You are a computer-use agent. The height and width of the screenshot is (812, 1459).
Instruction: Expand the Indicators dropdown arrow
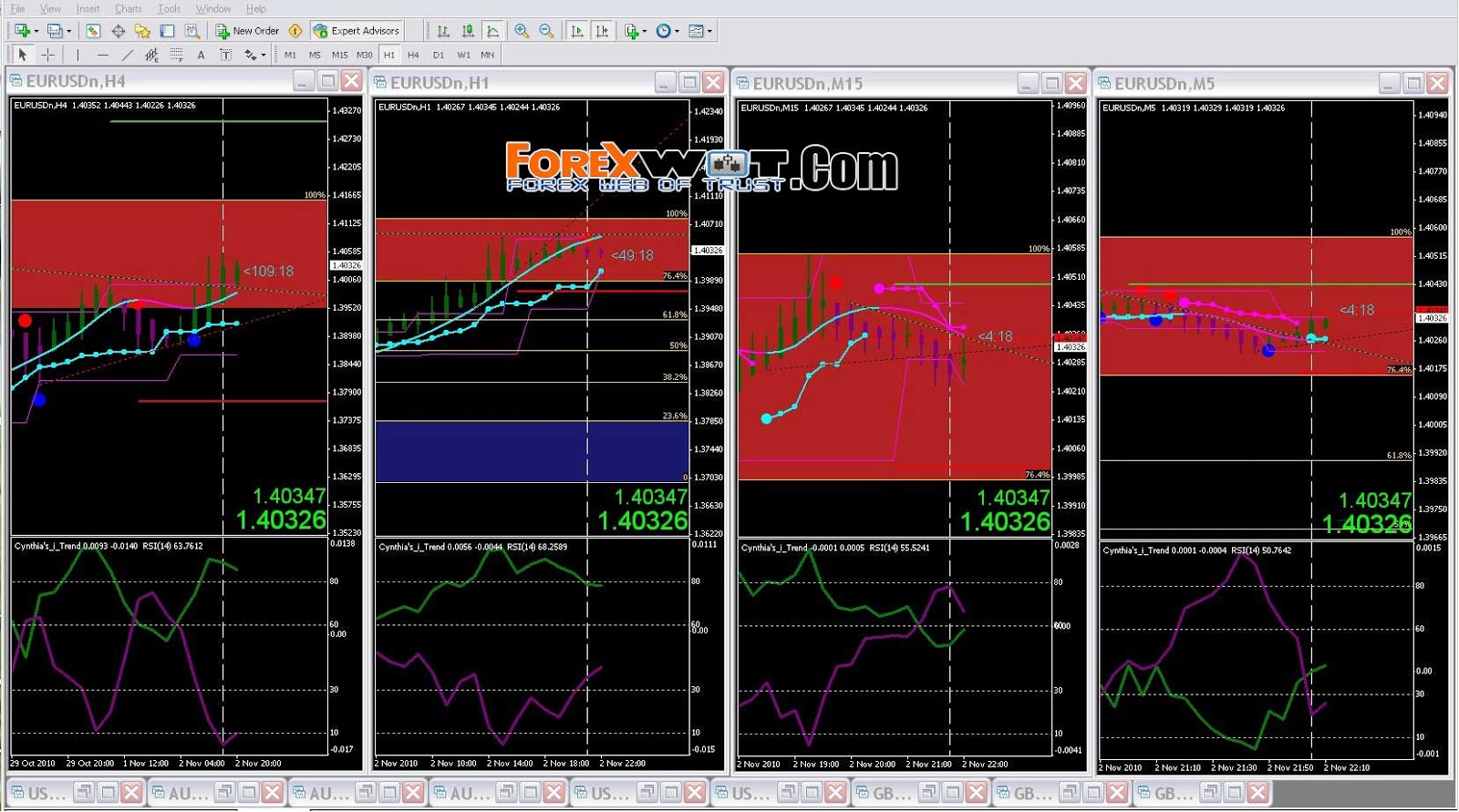(x=645, y=31)
